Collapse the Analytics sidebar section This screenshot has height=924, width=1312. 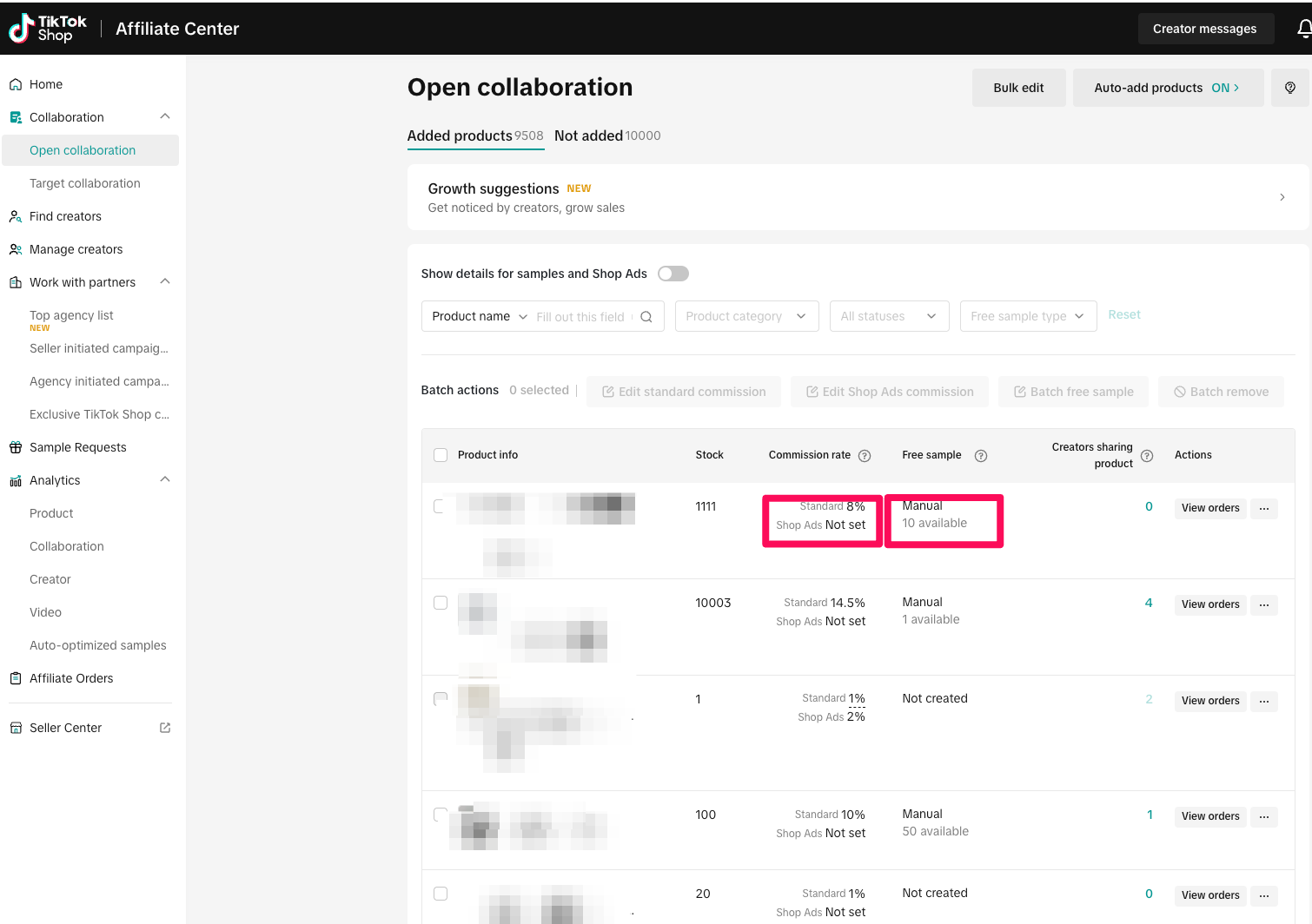click(x=165, y=480)
